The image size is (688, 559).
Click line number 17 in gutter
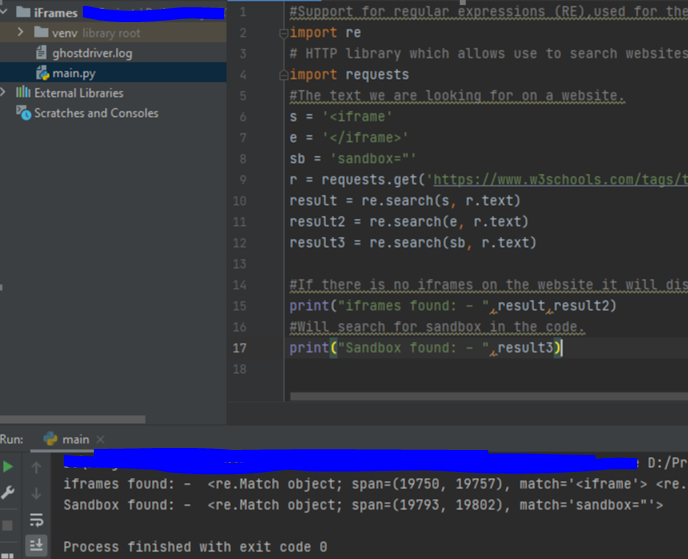[240, 348]
